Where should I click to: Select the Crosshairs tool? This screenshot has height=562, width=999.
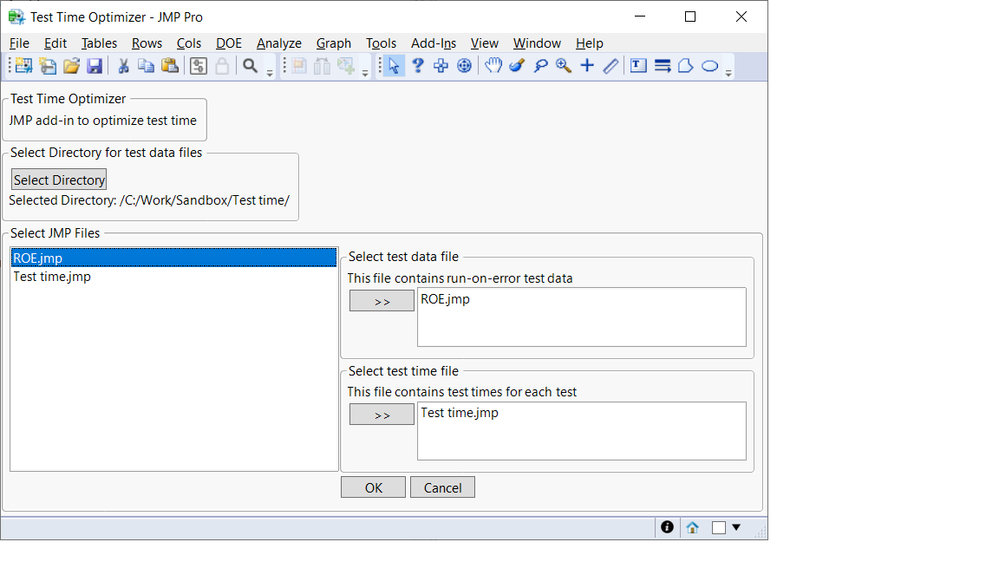click(587, 66)
